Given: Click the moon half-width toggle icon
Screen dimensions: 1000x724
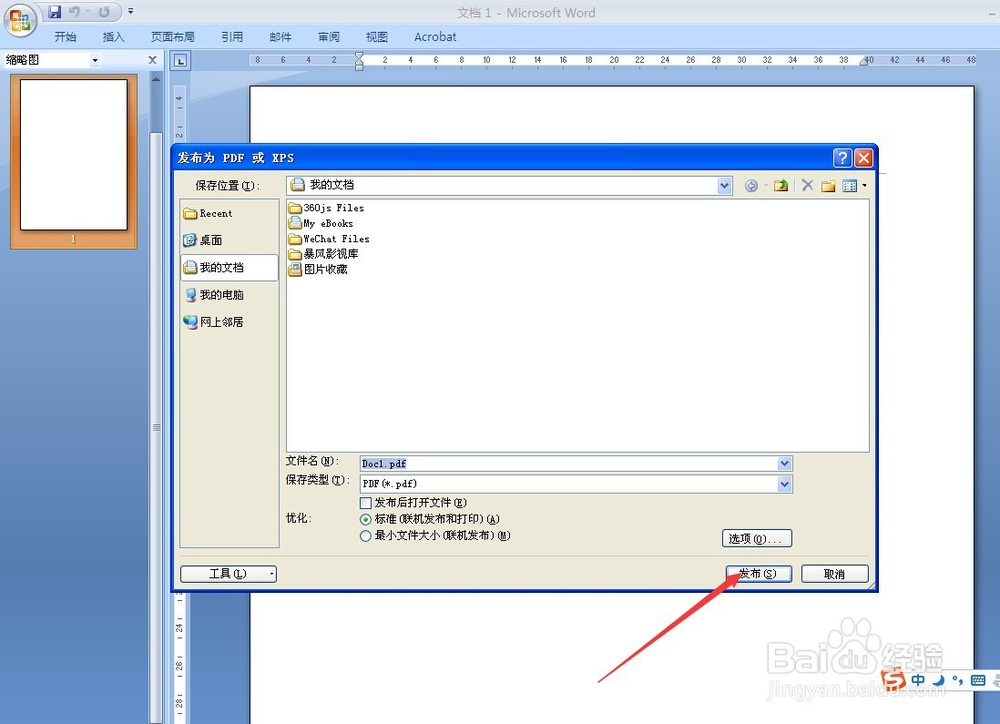Looking at the screenshot, I should point(938,680).
